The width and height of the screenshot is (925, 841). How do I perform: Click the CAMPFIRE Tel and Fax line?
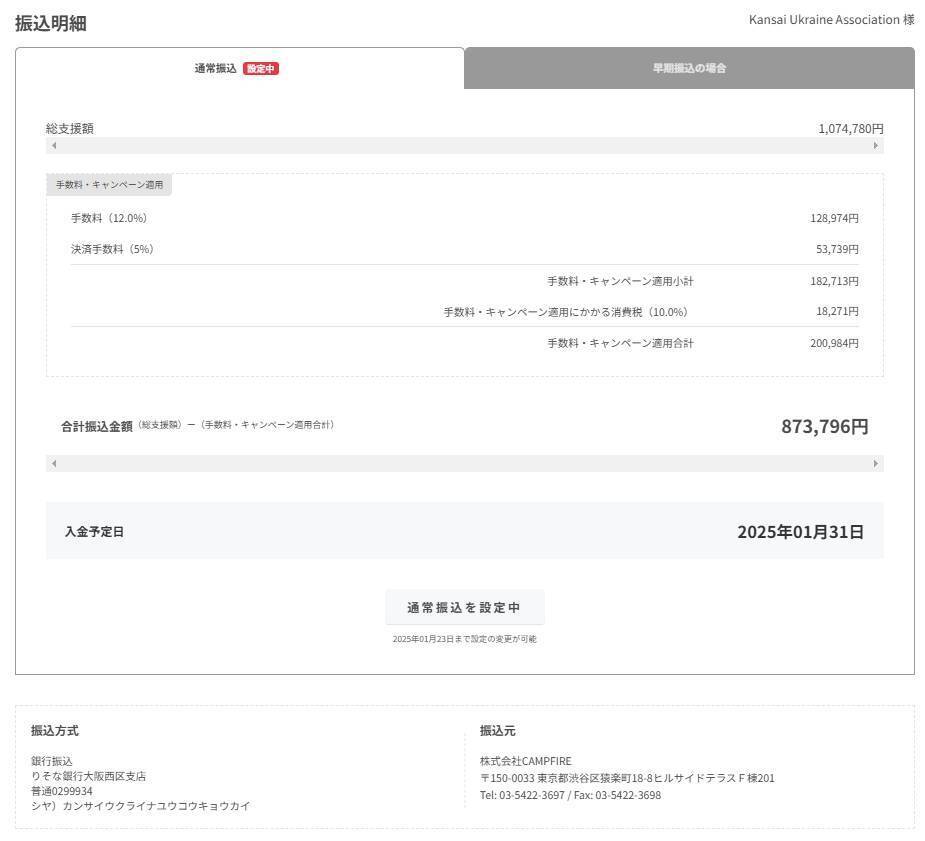[570, 795]
